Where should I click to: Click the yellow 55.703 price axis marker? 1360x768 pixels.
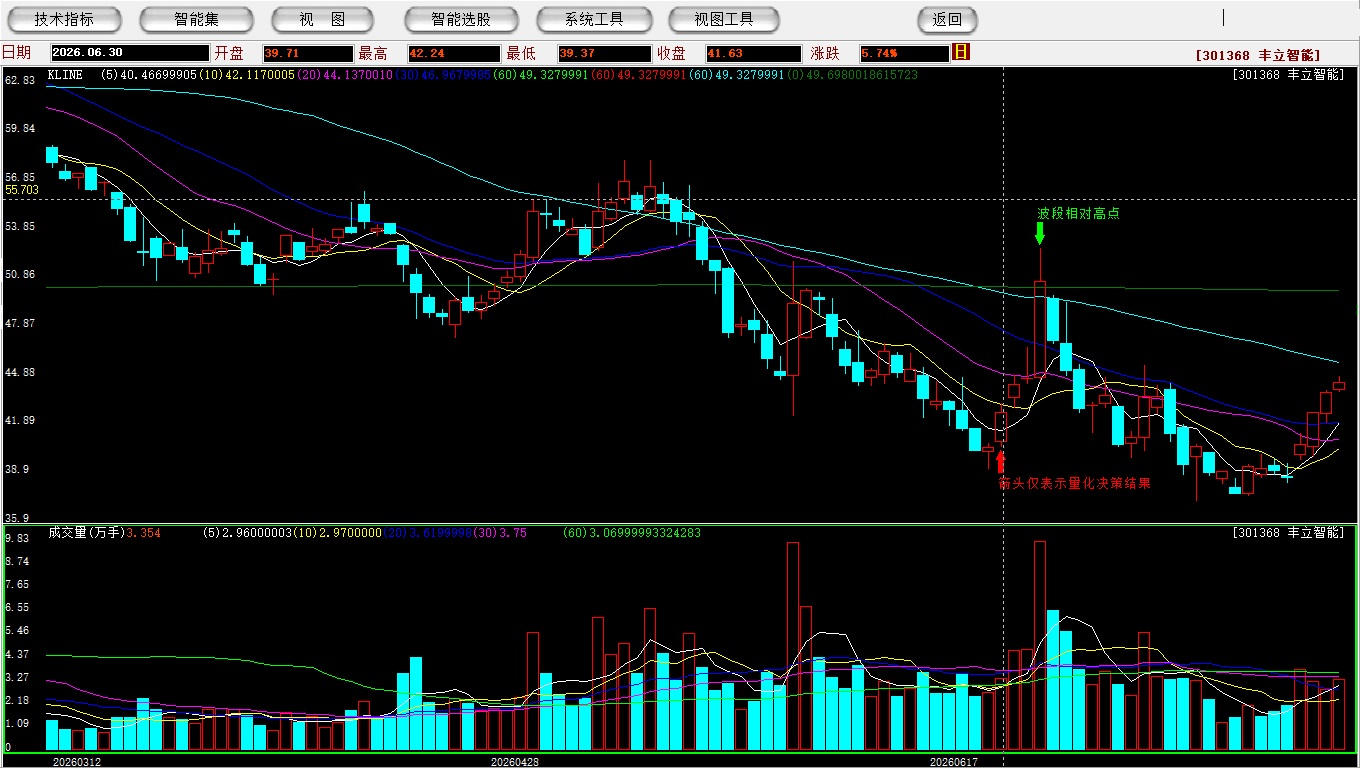tap(22, 190)
